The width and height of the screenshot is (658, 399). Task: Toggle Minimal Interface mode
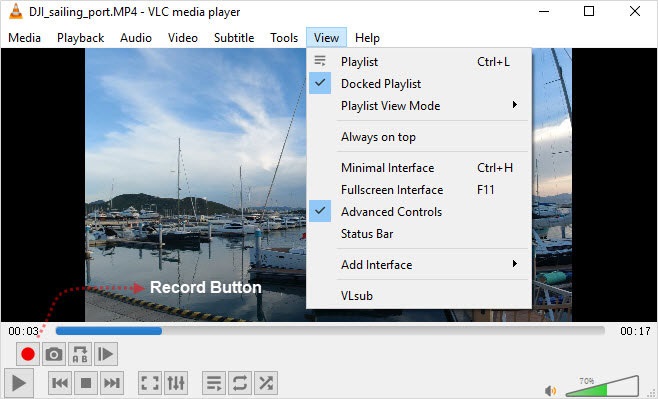(x=419, y=167)
